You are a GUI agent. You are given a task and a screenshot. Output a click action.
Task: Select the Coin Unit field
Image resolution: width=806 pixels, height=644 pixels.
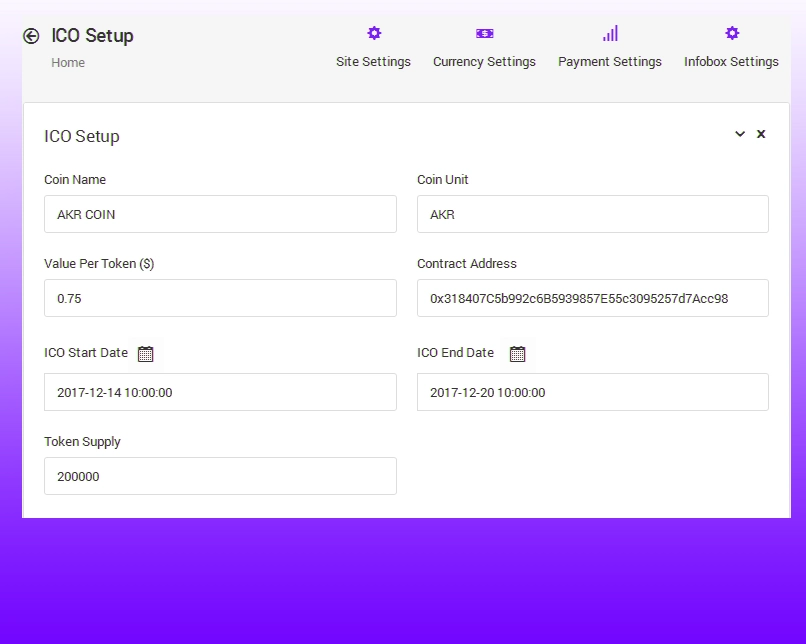coord(592,214)
